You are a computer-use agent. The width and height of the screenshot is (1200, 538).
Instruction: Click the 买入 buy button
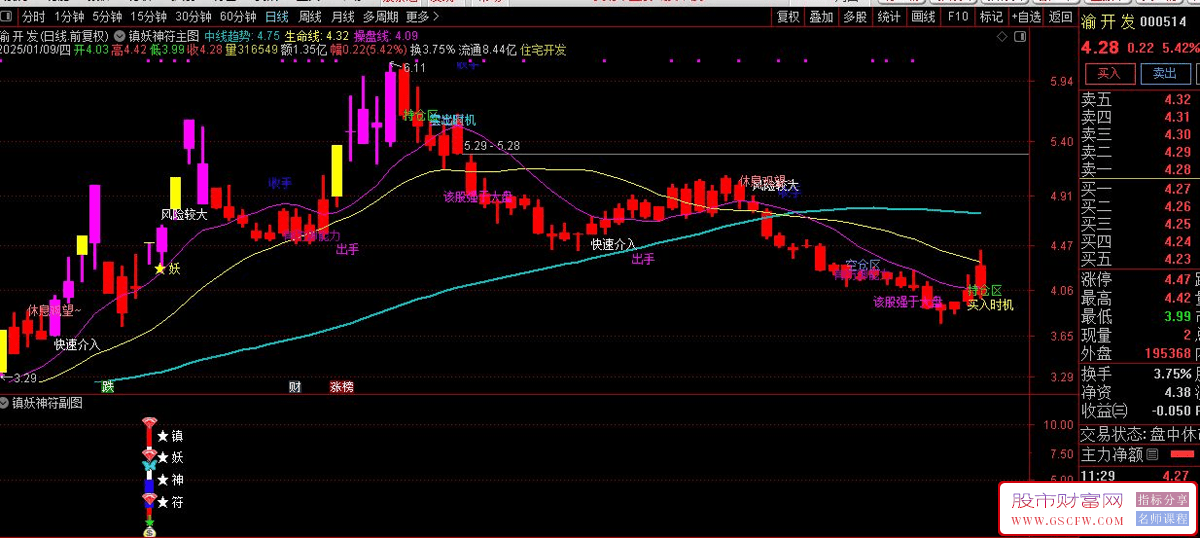[1109, 73]
